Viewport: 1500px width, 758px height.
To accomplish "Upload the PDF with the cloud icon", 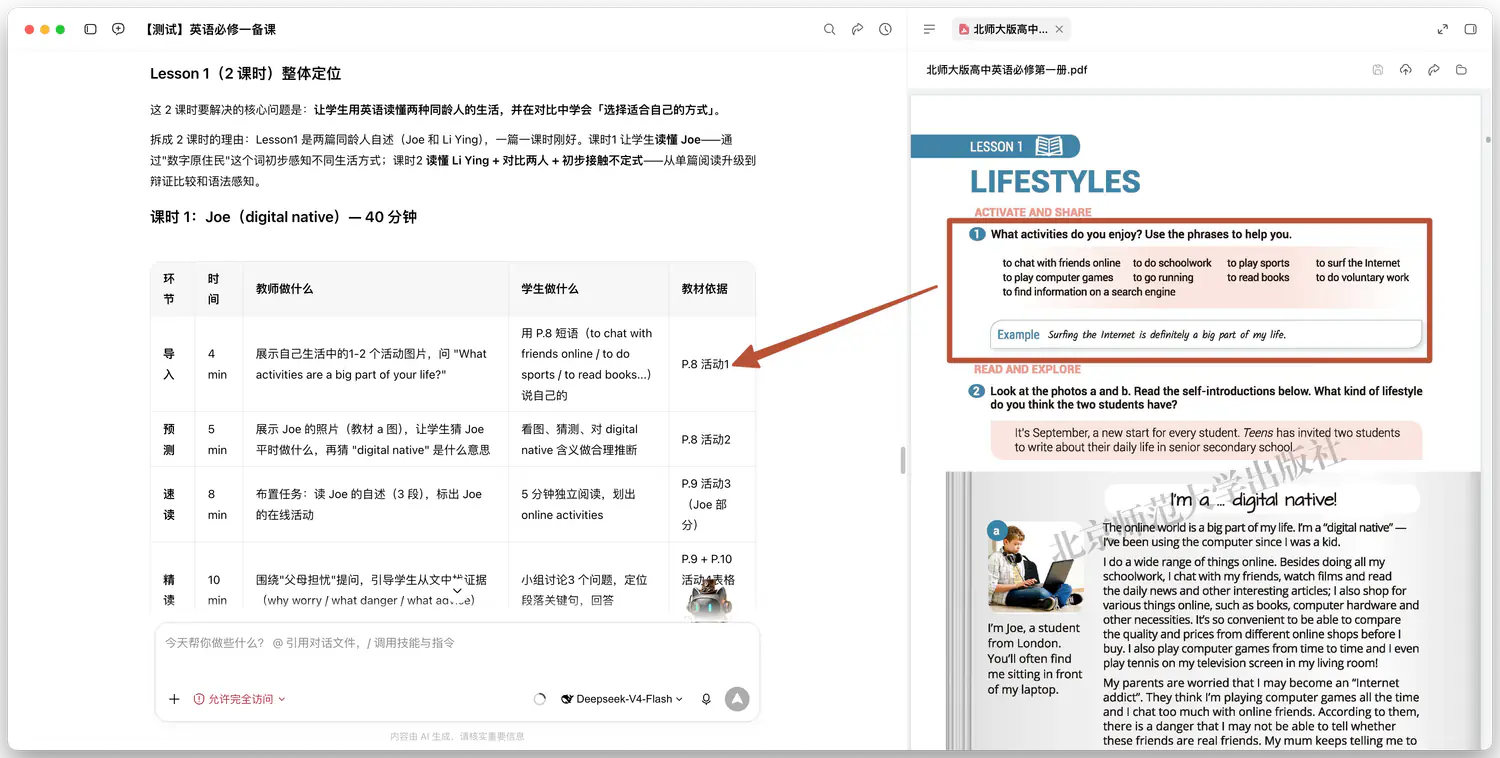I will pos(1405,70).
